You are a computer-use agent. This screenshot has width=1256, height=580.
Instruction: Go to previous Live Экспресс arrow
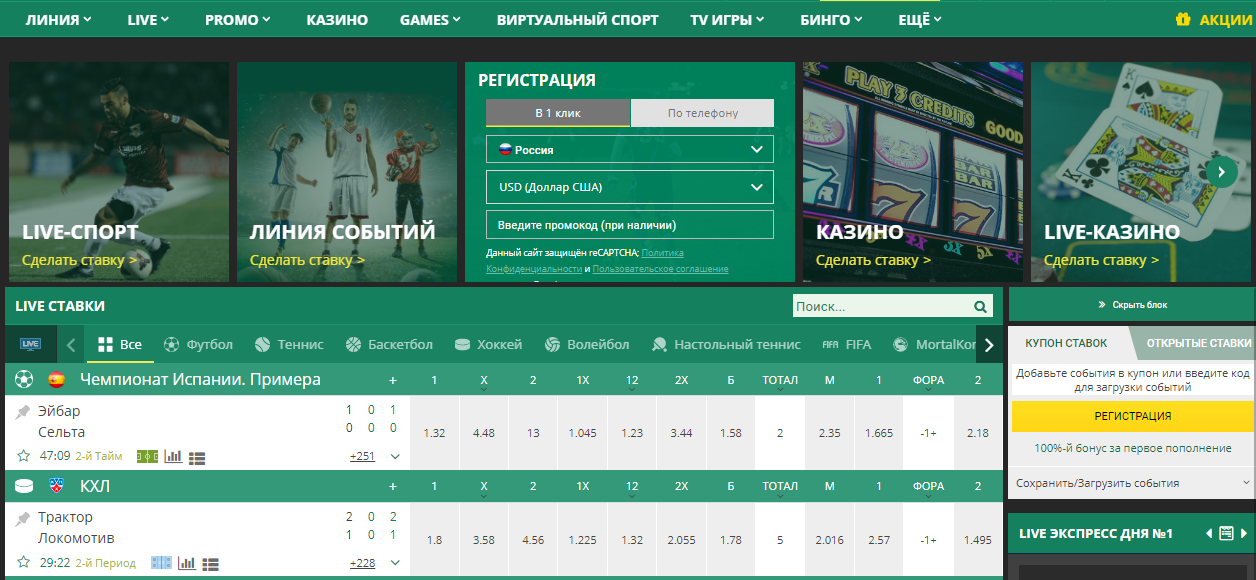(x=1209, y=533)
